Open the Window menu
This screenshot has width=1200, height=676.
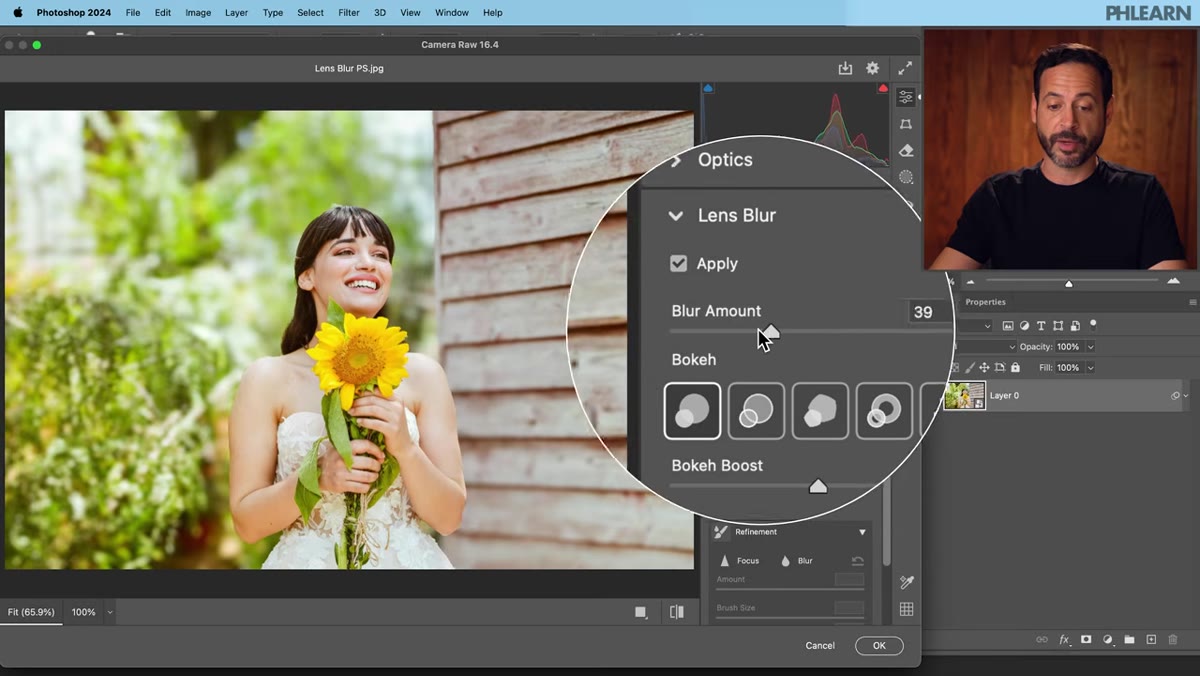pyautogui.click(x=452, y=13)
